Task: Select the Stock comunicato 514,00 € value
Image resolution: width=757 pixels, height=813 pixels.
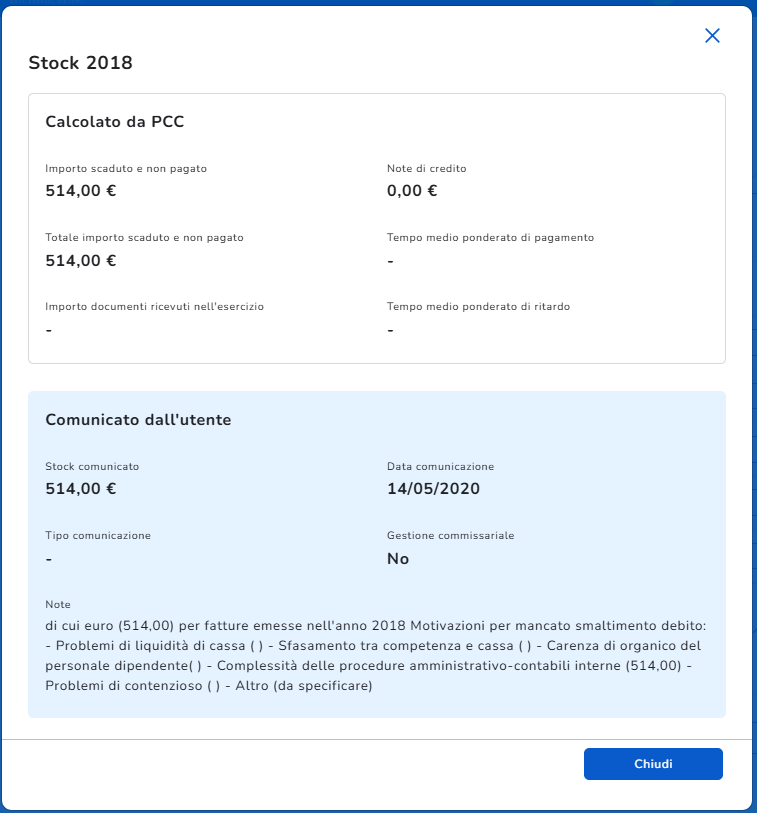Action: [81, 489]
